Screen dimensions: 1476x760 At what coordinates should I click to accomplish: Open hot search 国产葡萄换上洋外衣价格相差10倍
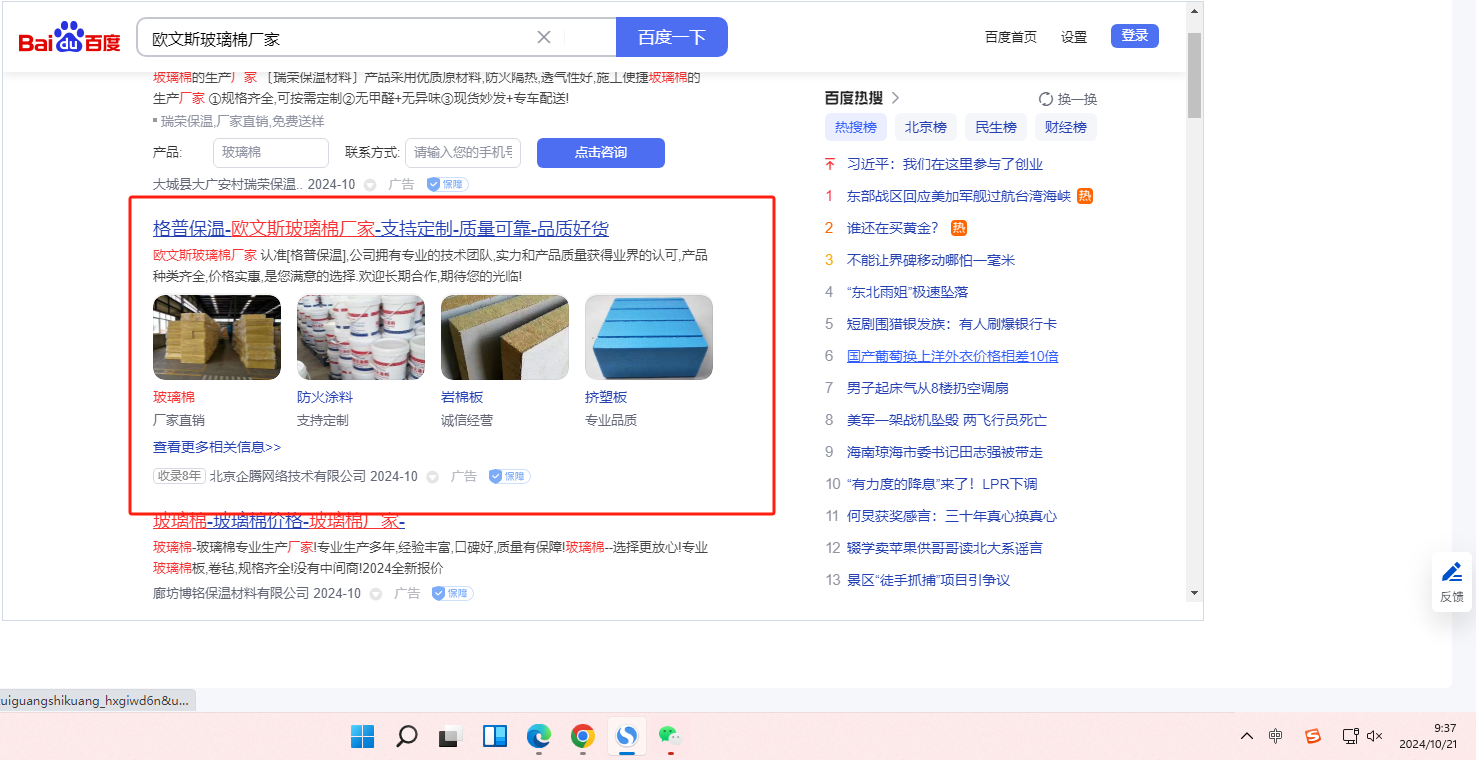coord(953,356)
